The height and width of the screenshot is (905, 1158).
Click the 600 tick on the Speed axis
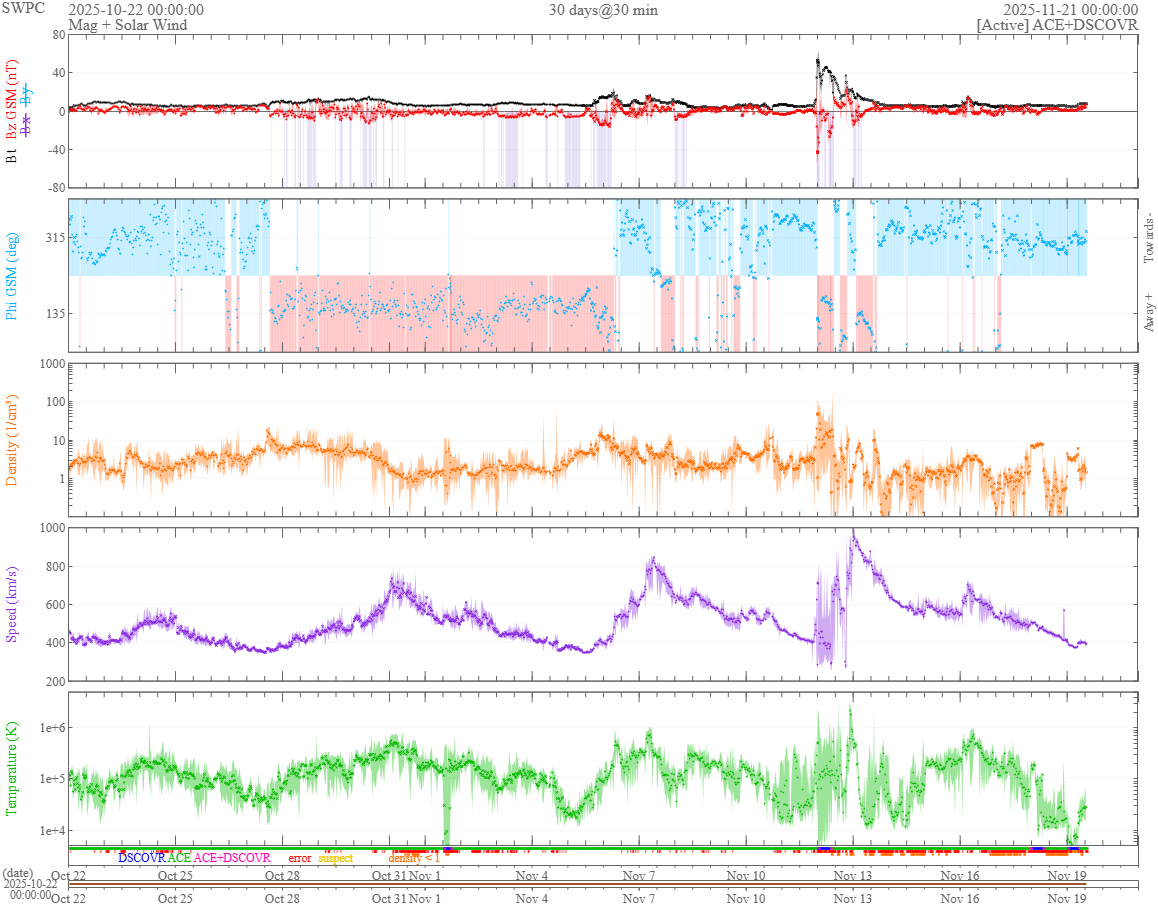pos(55,604)
